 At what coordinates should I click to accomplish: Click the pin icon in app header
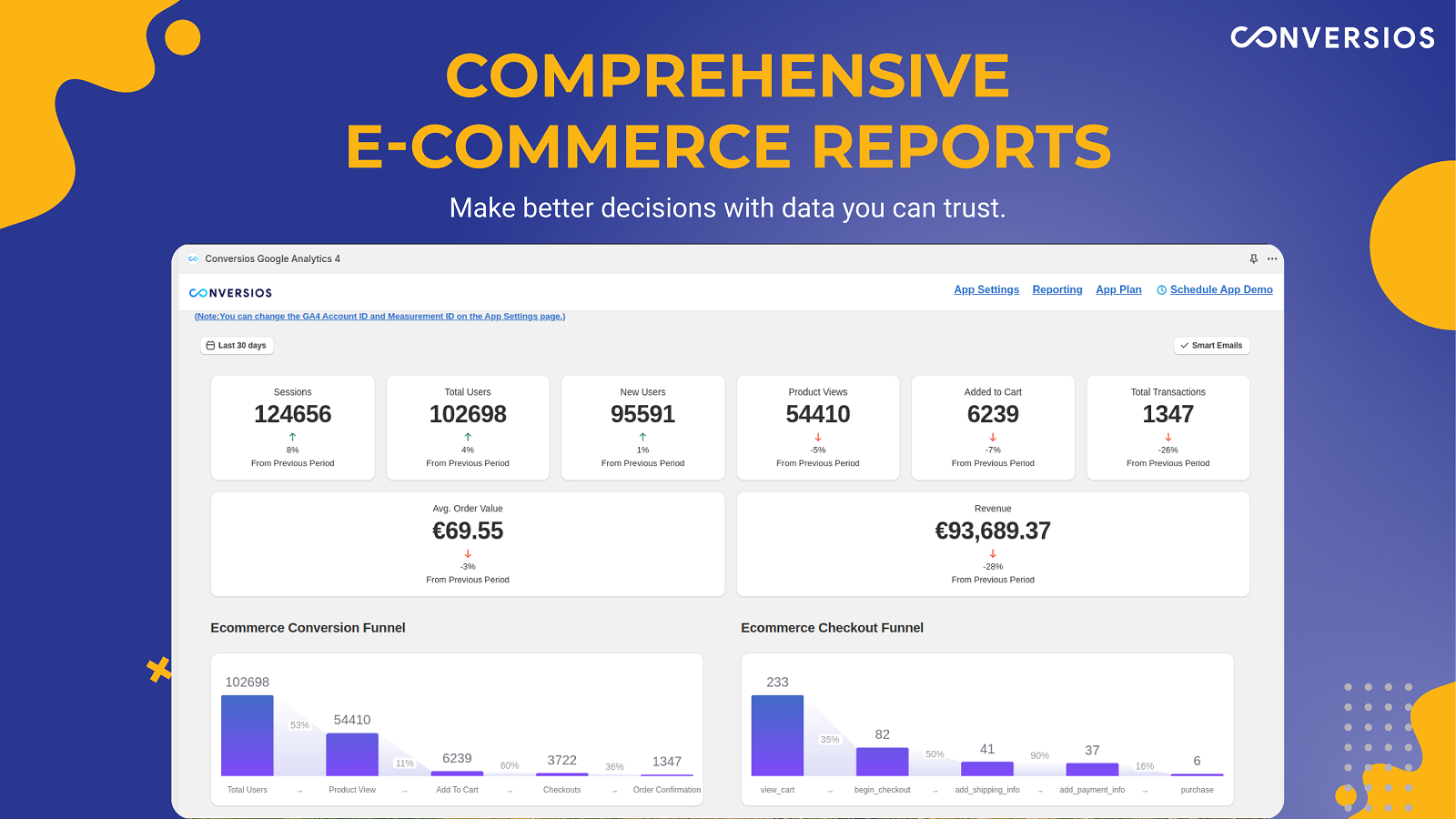[x=1253, y=259]
